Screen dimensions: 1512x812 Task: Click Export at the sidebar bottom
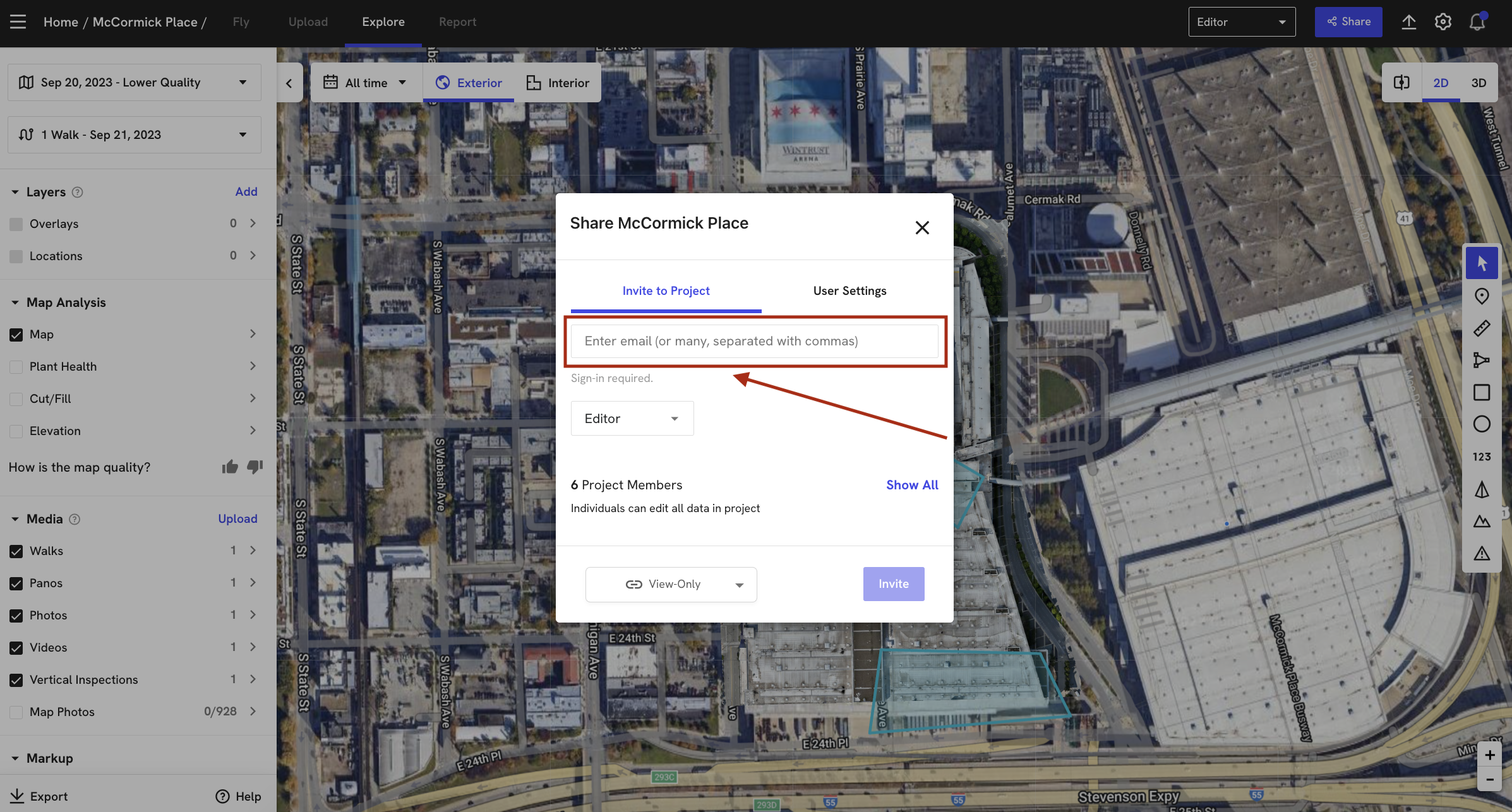coord(39,796)
